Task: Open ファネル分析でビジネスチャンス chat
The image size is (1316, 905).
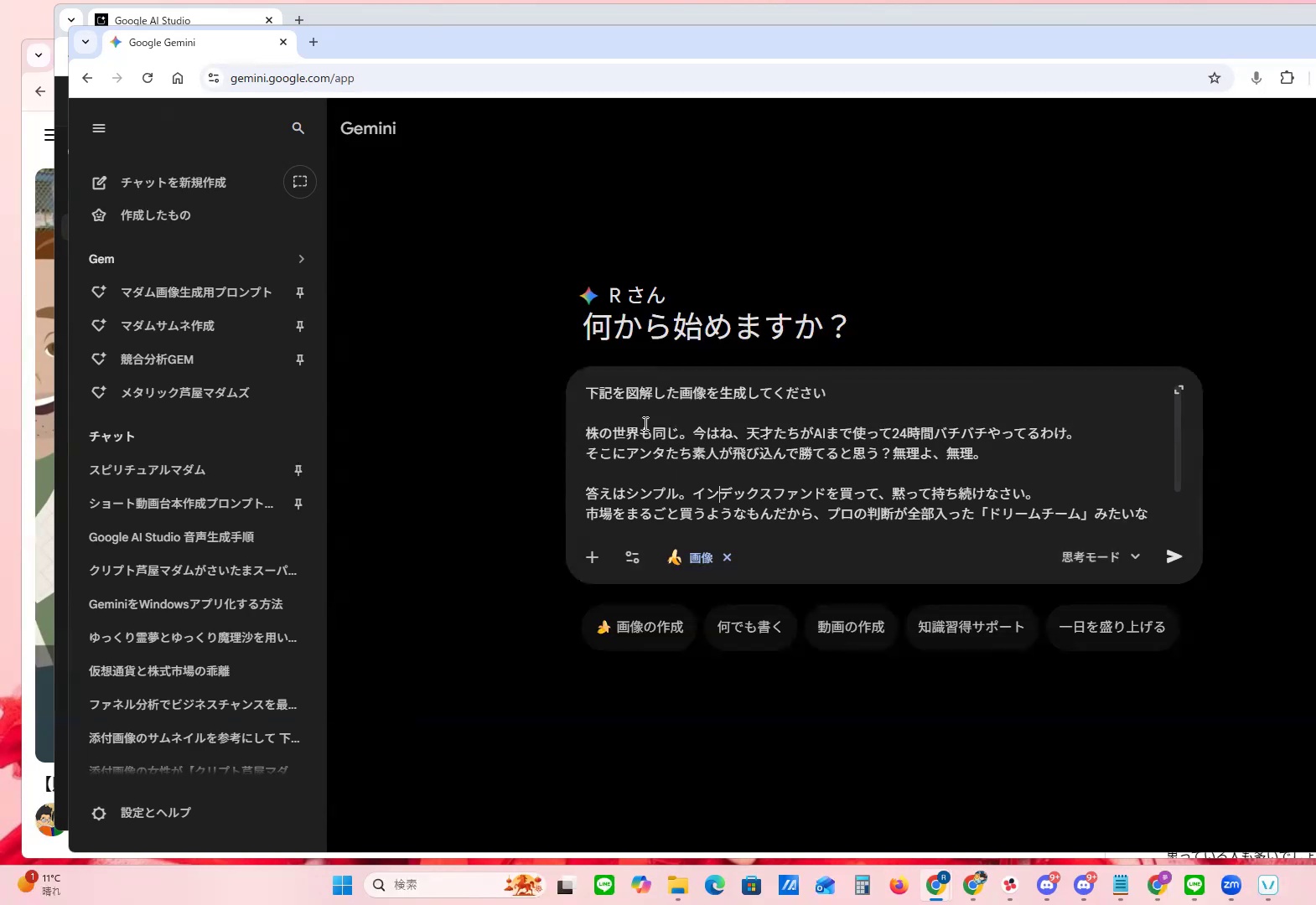Action: [x=193, y=705]
